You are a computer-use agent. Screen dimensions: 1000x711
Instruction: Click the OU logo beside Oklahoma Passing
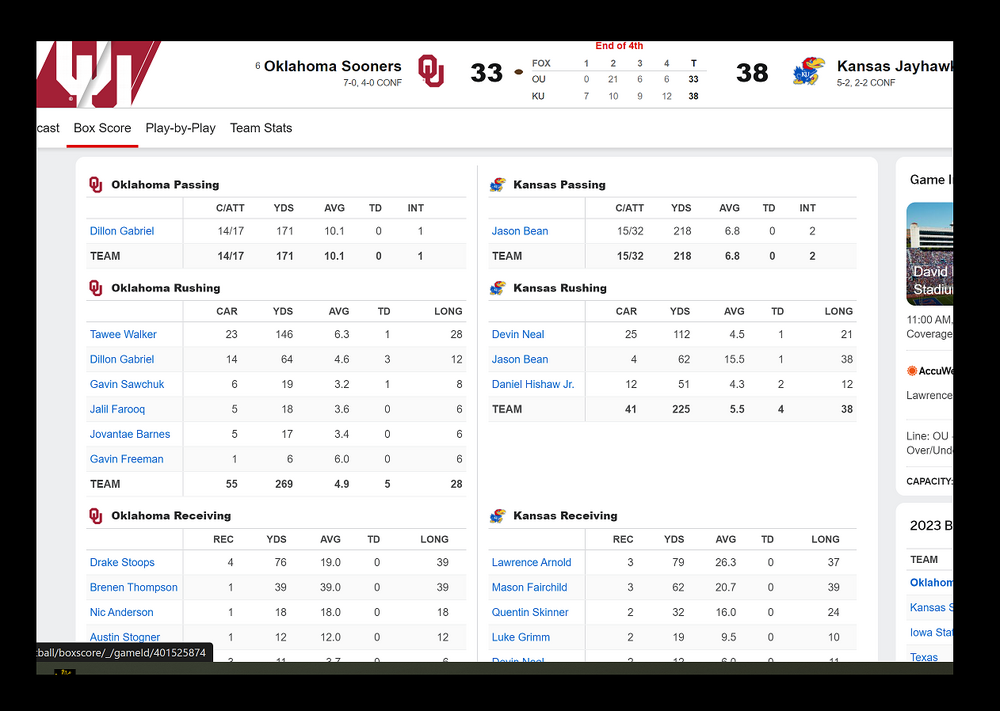96,185
